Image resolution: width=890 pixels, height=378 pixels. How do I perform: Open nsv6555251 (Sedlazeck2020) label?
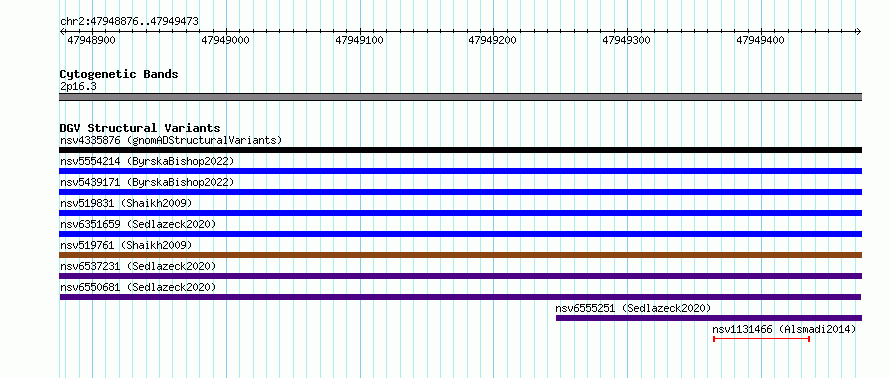(633, 308)
